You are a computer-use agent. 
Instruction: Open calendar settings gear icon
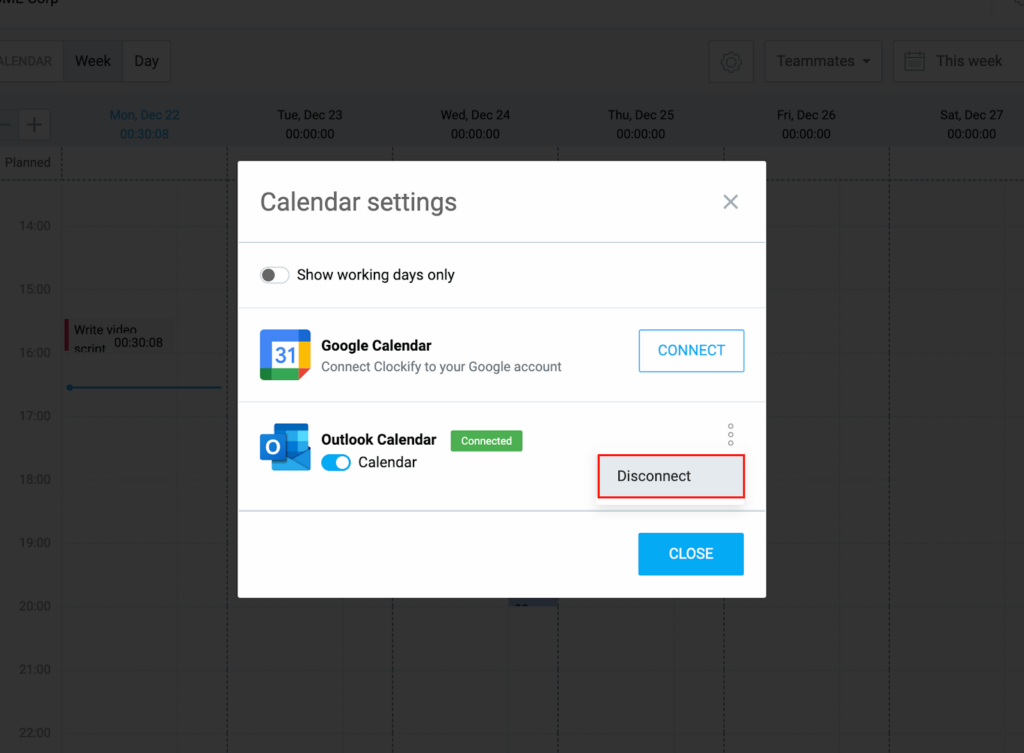pyautogui.click(x=731, y=62)
